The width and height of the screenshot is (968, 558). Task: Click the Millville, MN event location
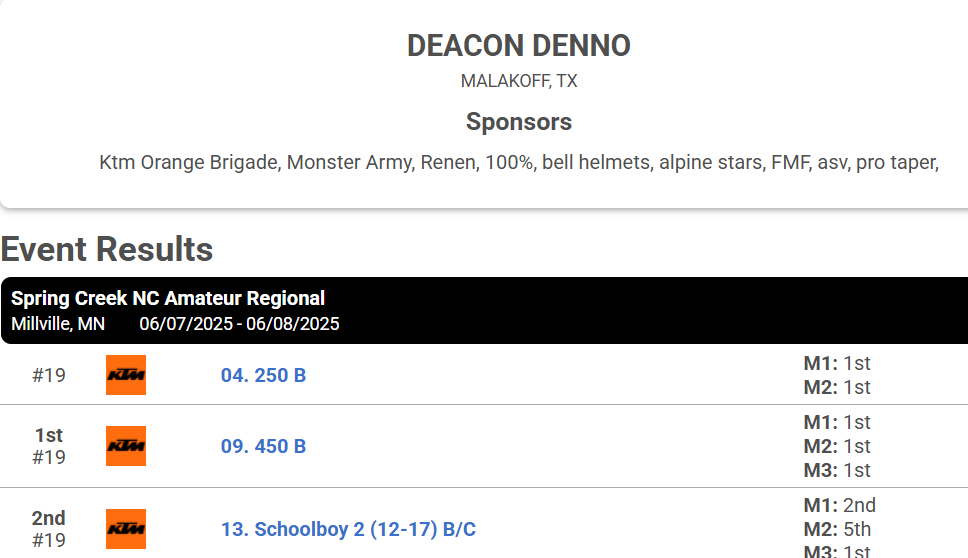click(x=58, y=324)
